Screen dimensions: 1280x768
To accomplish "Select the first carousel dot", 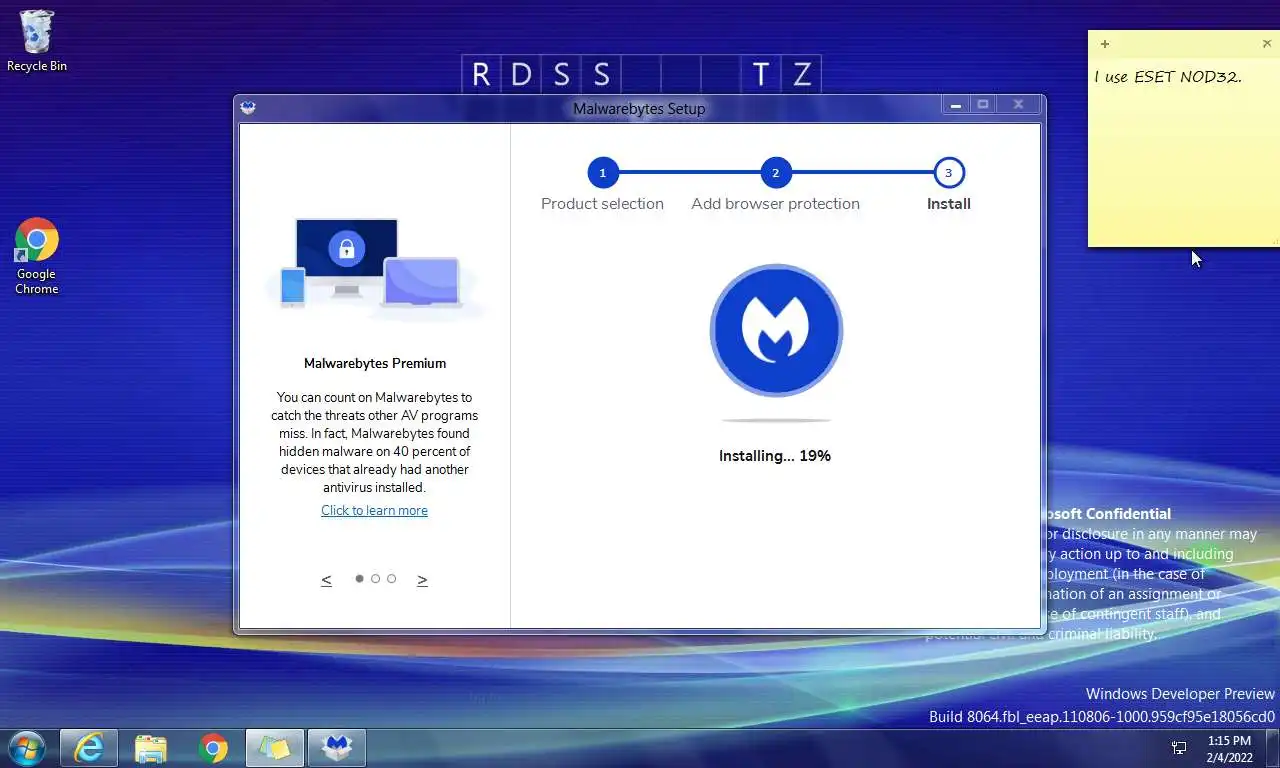I will tap(359, 578).
